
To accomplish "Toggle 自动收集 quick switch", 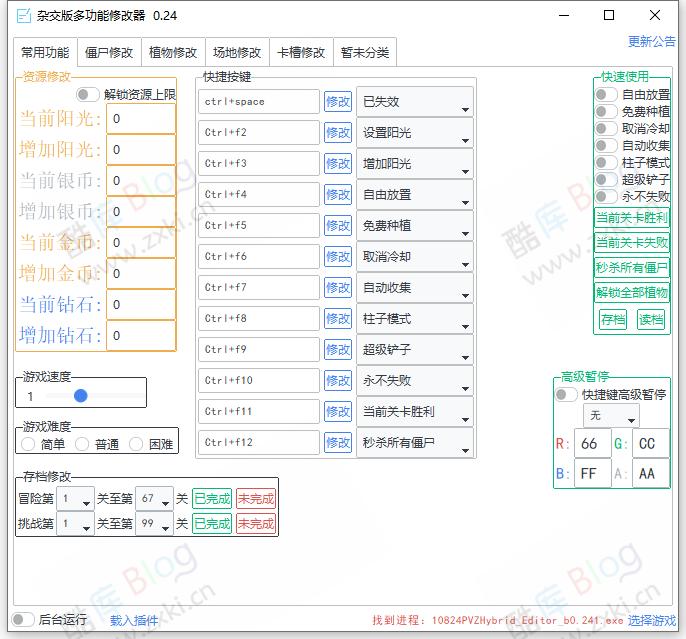I will coord(606,145).
